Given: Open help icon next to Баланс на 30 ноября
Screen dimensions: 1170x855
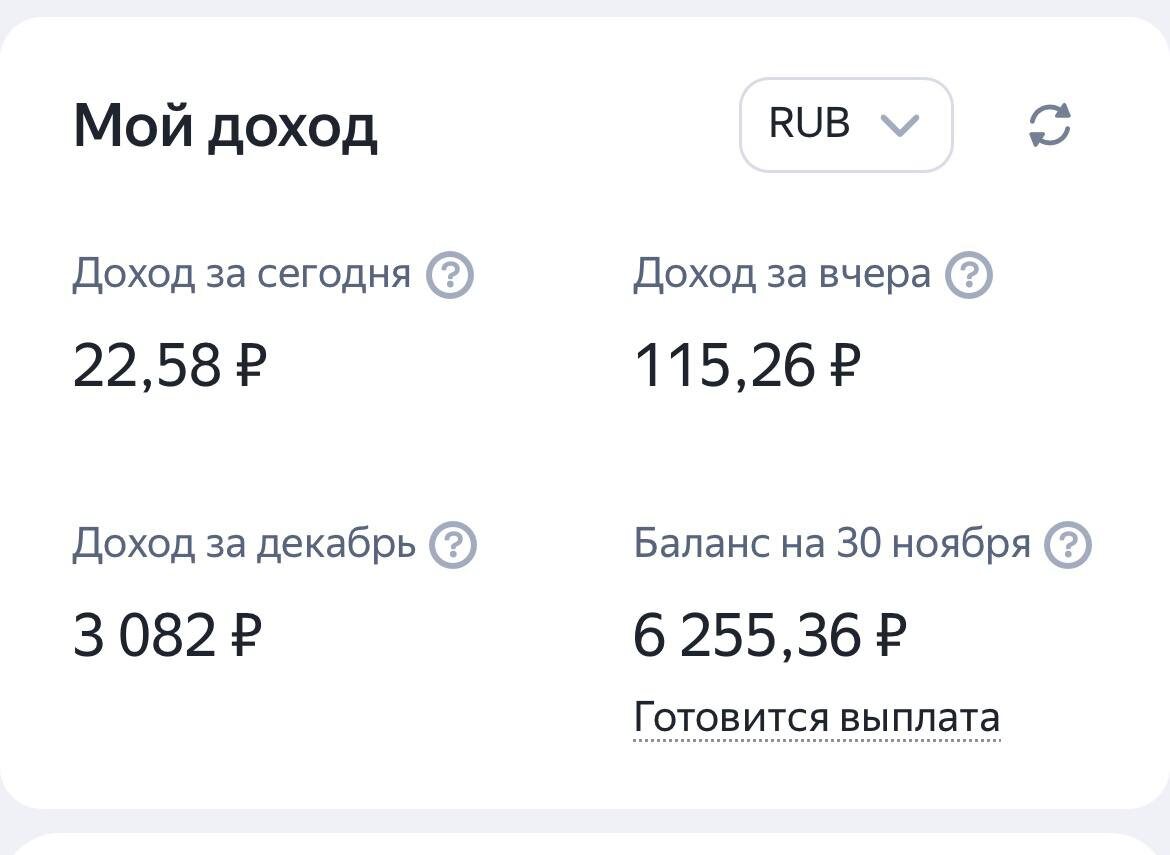Looking at the screenshot, I should tap(1068, 545).
